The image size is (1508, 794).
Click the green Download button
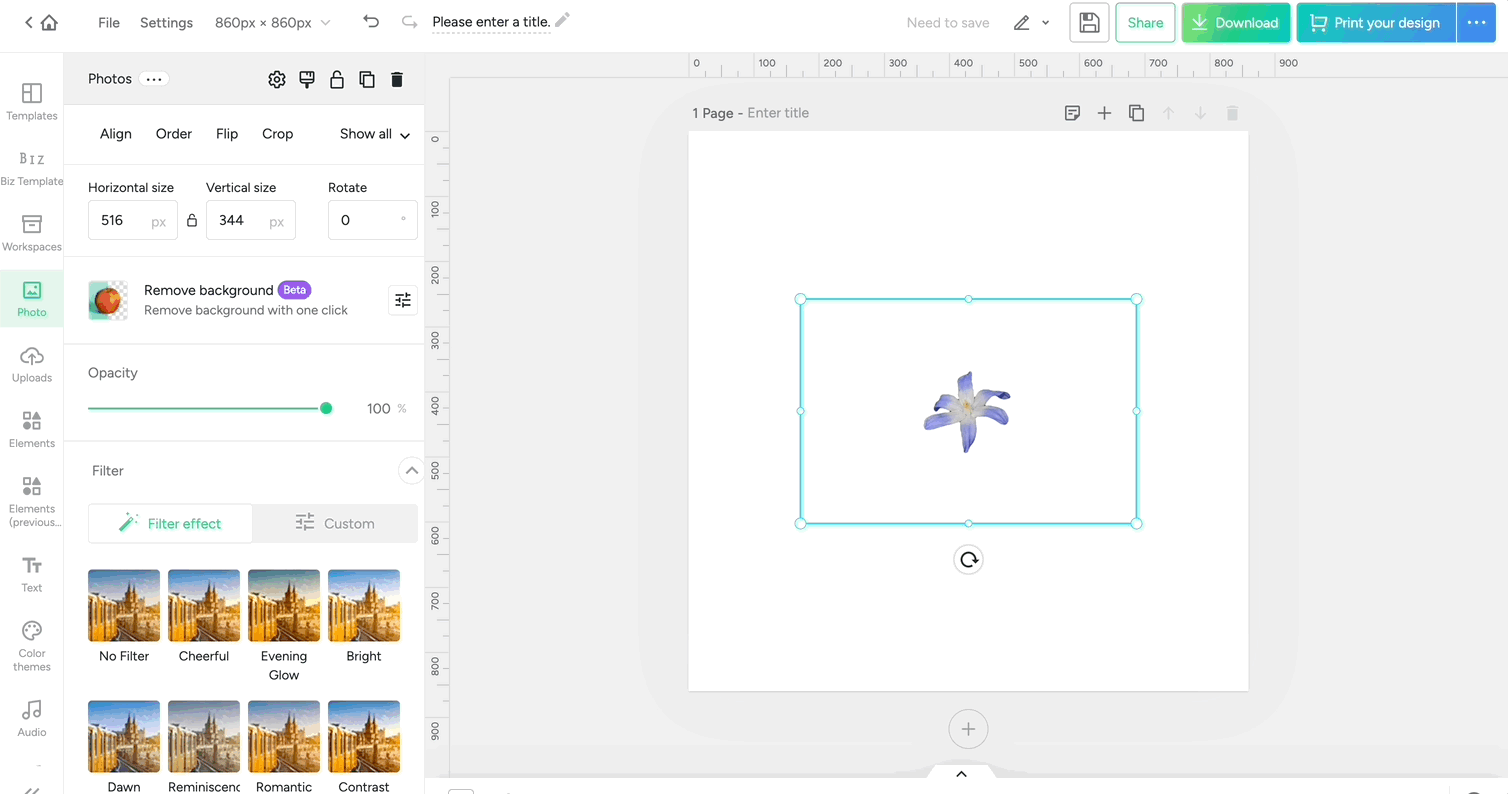(x=1236, y=22)
